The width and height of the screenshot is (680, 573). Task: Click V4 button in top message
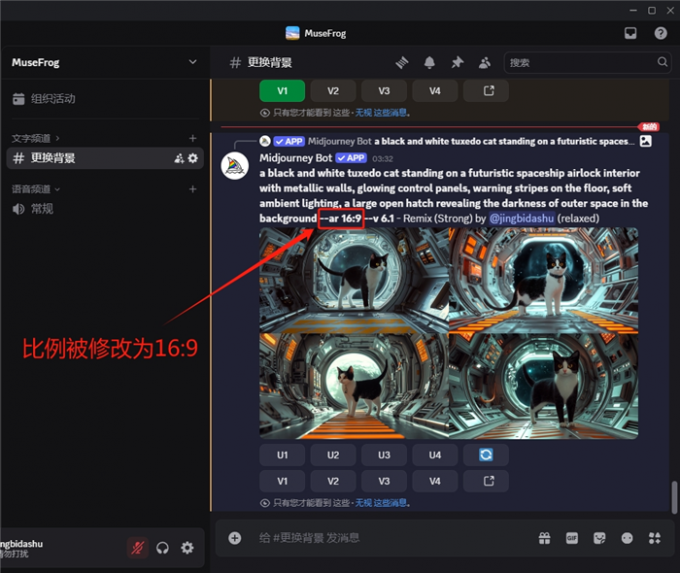click(435, 91)
